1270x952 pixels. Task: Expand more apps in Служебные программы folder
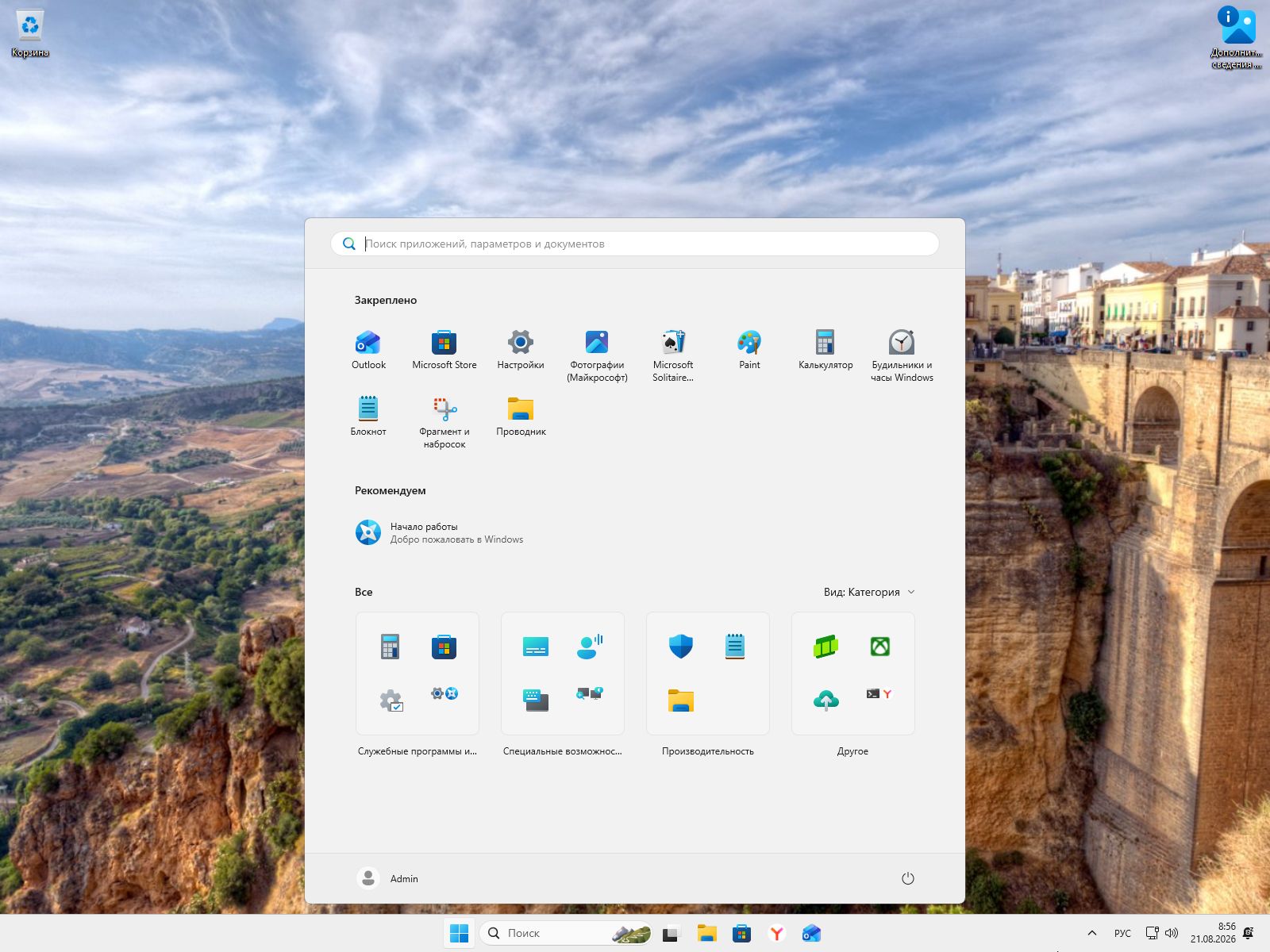(444, 694)
